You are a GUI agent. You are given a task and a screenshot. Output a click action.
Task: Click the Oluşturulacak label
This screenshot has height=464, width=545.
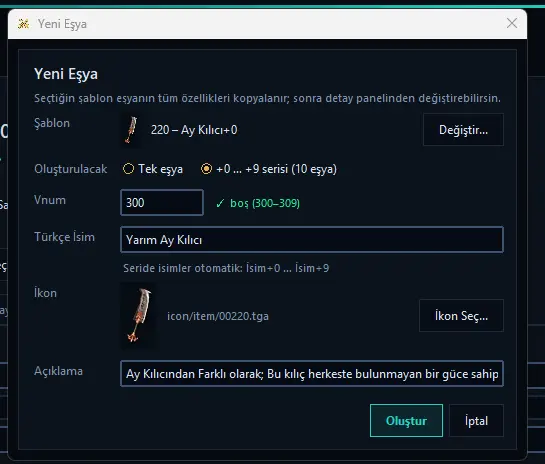[71, 169]
